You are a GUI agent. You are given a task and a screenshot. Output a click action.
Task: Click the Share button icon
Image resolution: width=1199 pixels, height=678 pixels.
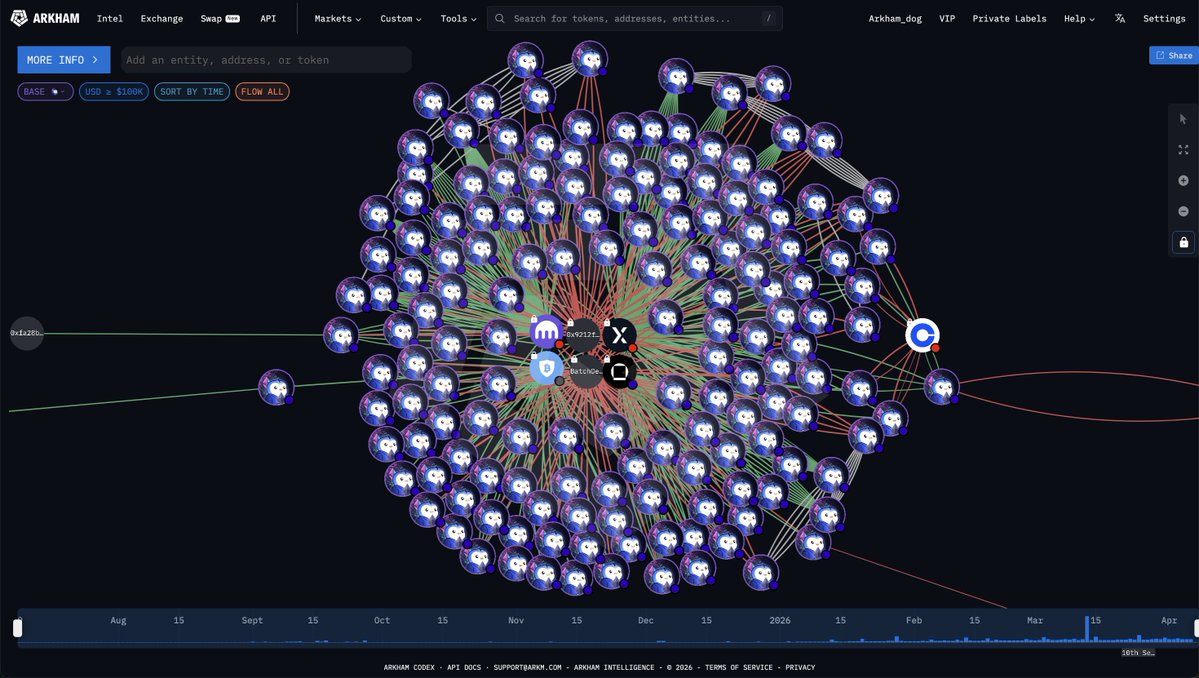[1160, 55]
